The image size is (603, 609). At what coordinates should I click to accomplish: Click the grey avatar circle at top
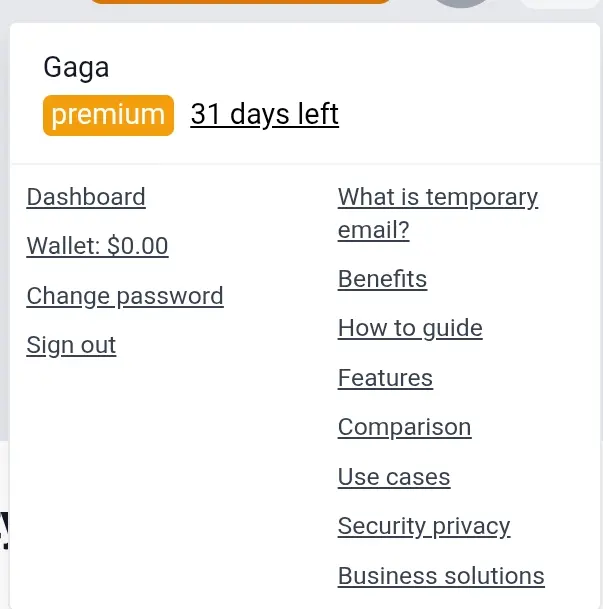(462, 3)
